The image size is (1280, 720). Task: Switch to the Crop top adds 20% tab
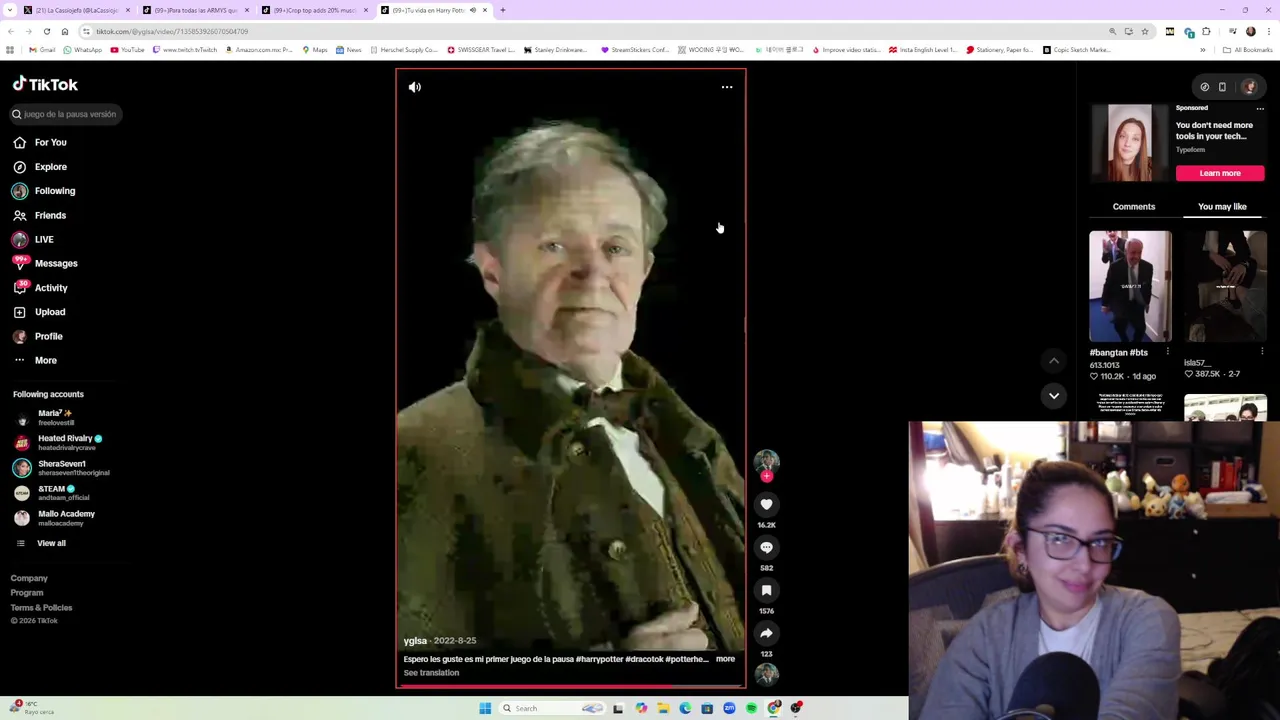click(313, 10)
